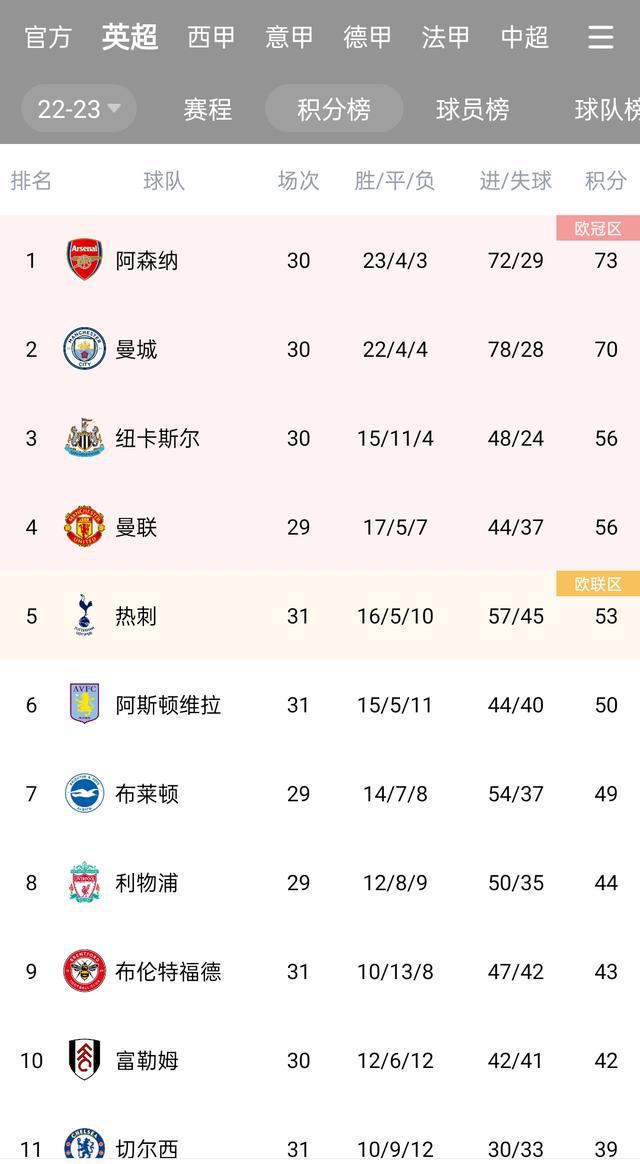
Task: Click the Liverpool crest icon
Action: click(85, 883)
